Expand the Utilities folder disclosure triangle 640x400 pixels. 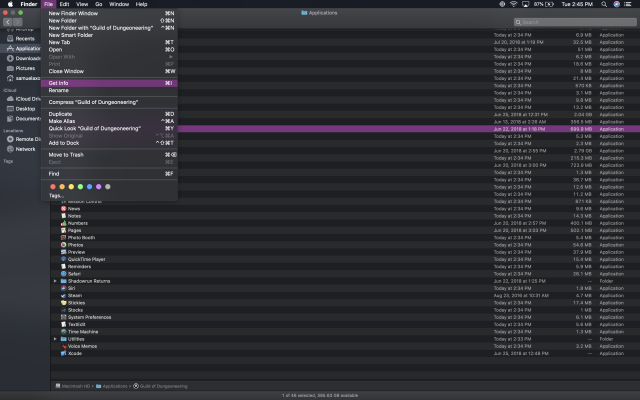click(55, 339)
